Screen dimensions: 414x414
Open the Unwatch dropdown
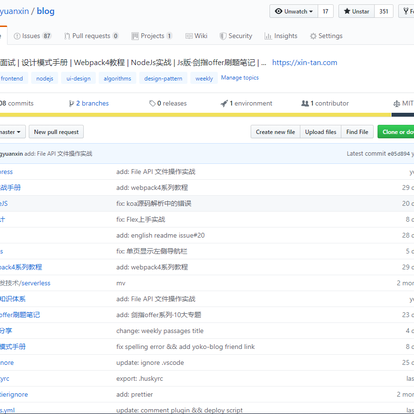(x=294, y=11)
